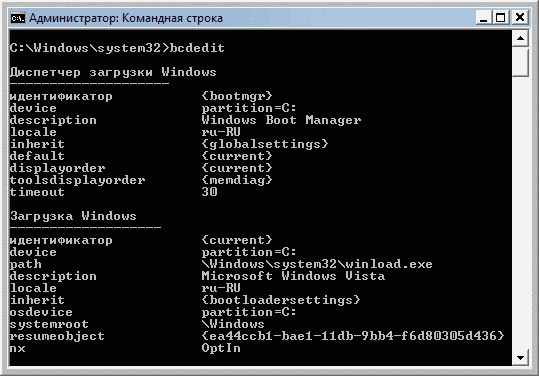Click the scrollbar up arrow
539x376 pixels.
pos(520,38)
